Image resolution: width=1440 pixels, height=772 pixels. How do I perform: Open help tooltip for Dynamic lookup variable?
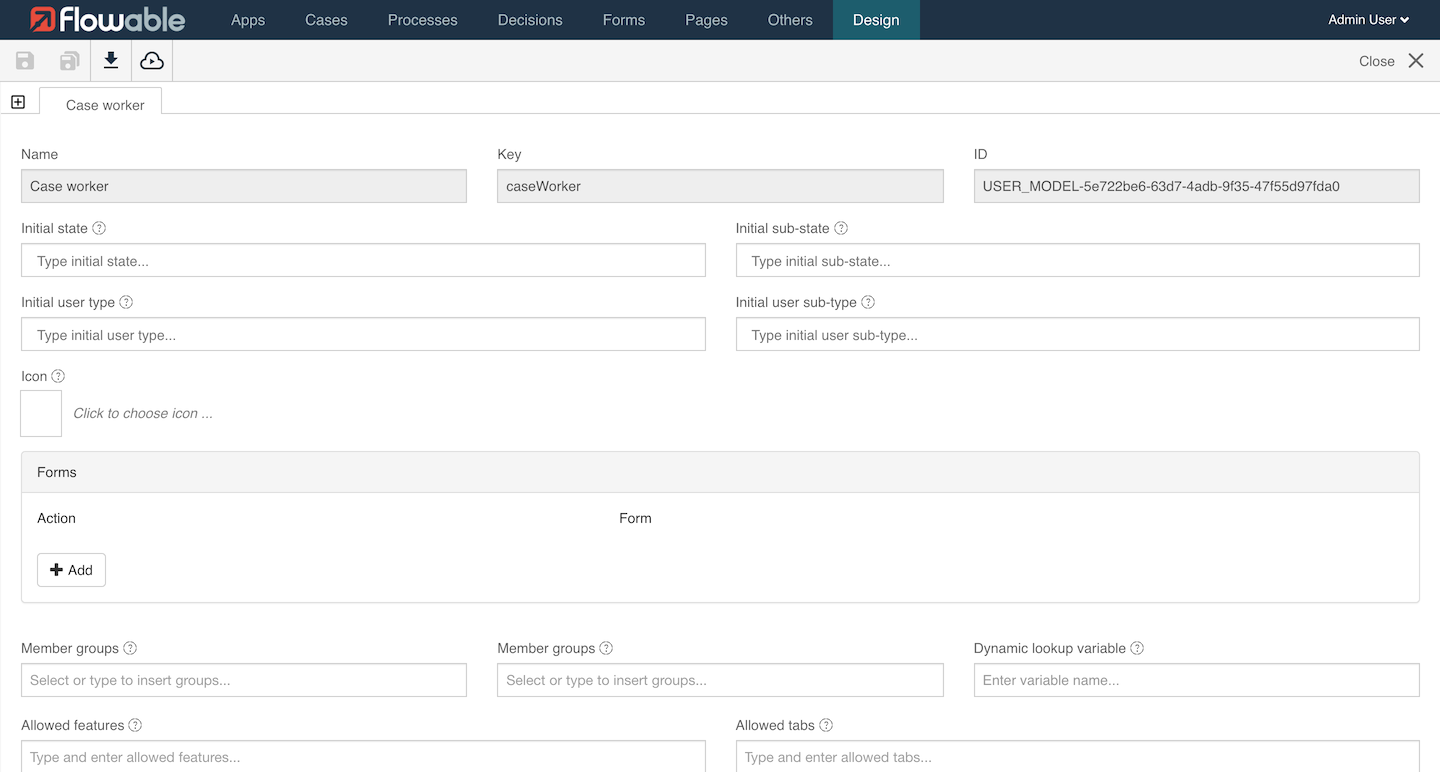point(1137,648)
